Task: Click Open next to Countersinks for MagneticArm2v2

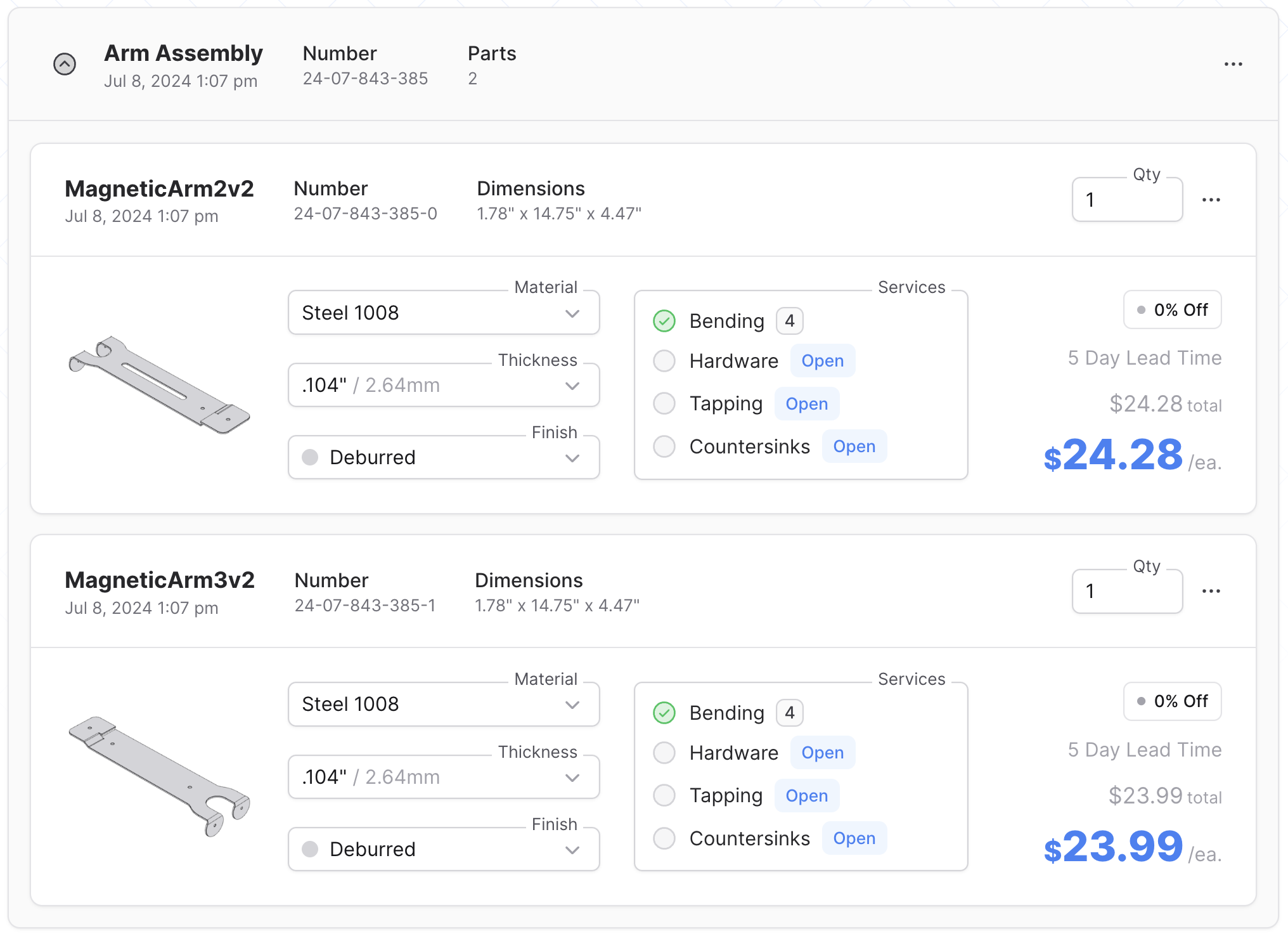Action: 854,446
